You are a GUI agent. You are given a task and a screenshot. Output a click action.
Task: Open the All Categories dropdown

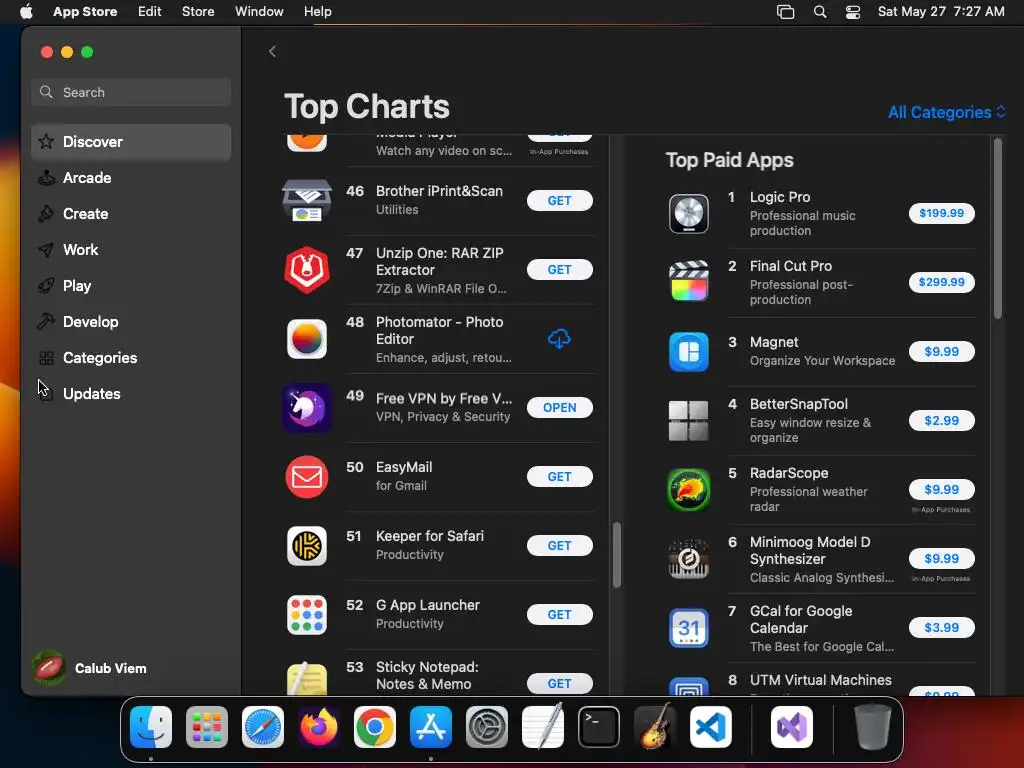click(946, 112)
